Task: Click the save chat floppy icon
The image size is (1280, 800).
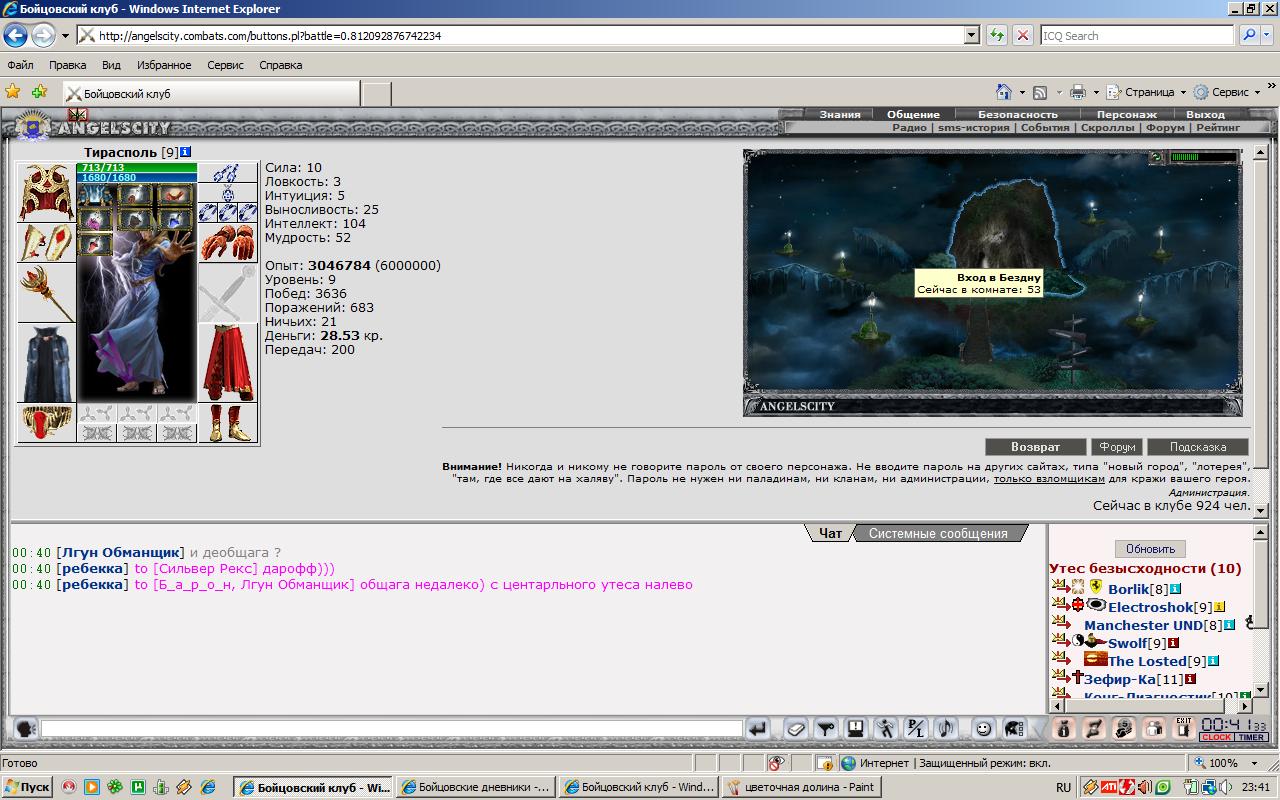Action: 856,729
